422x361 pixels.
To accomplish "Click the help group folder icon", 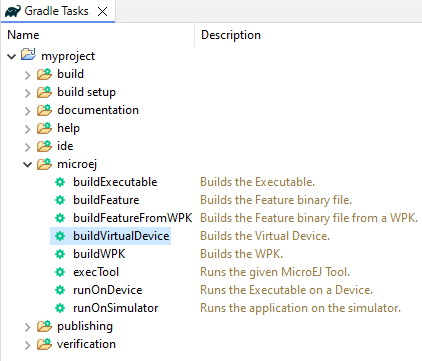I will 44,128.
